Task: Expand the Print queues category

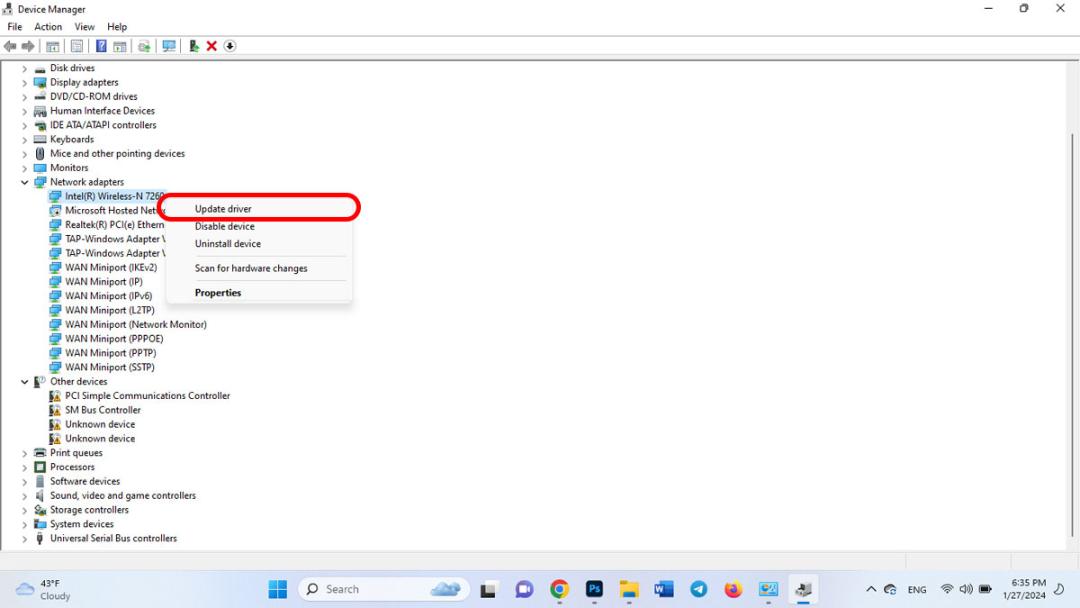Action: (25, 453)
